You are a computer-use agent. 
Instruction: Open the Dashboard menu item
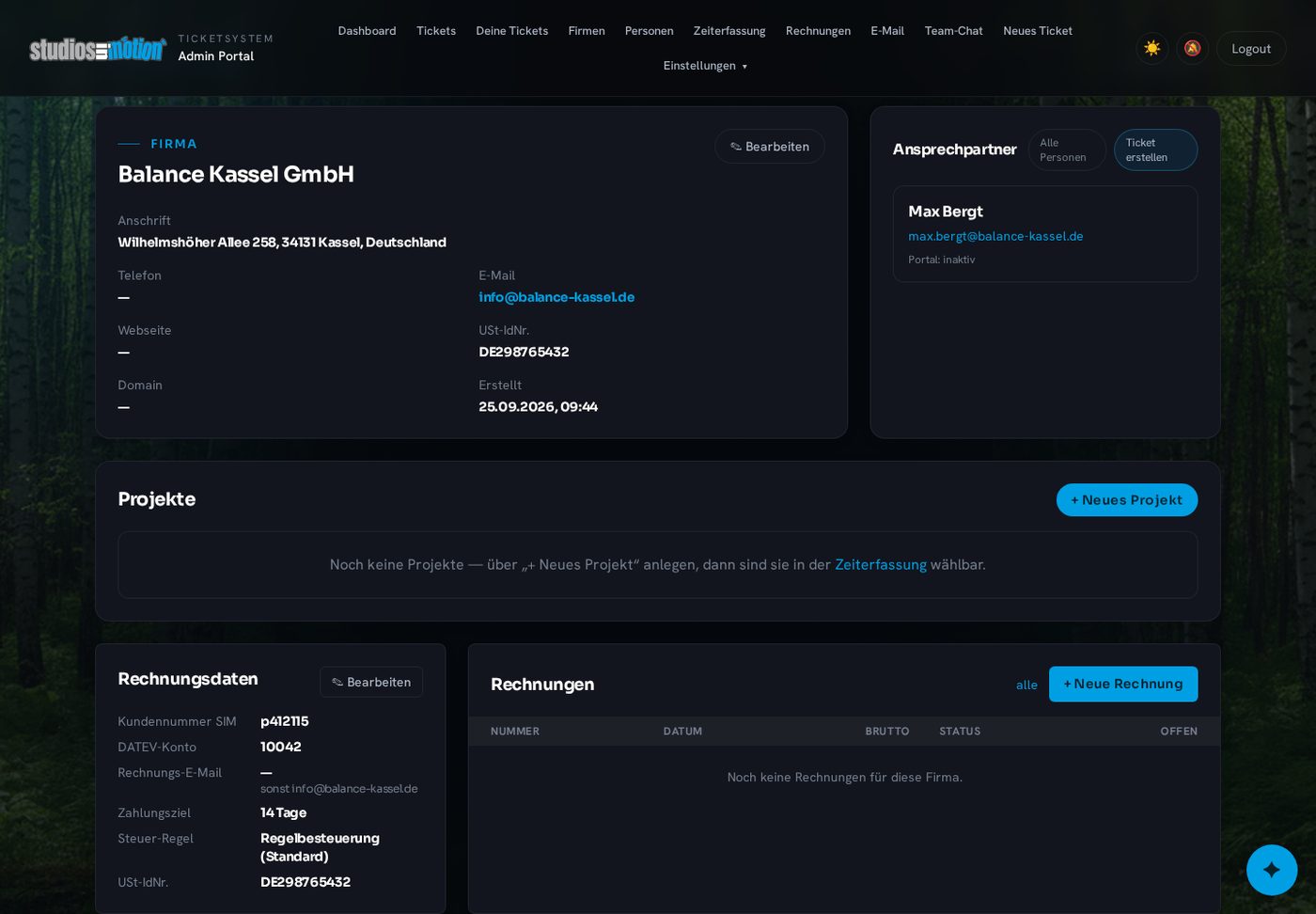click(367, 31)
